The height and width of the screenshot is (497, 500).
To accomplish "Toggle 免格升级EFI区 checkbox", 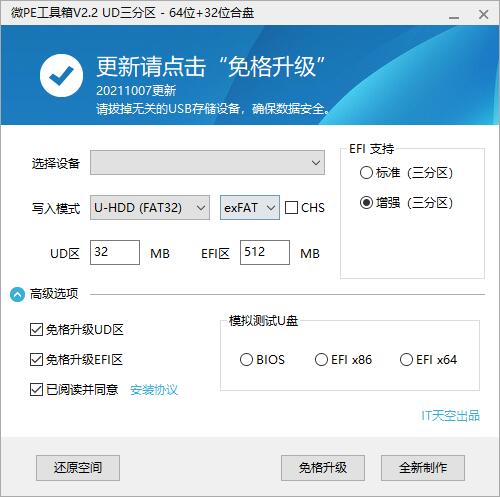I will pyautogui.click(x=36, y=360).
